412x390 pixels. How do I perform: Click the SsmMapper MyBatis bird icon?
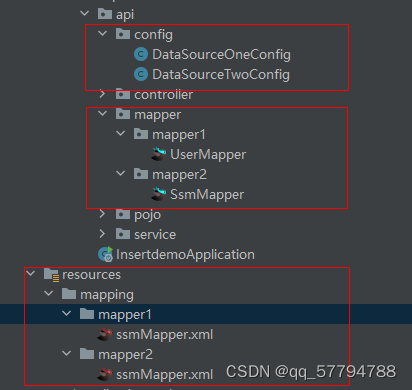tap(159, 194)
